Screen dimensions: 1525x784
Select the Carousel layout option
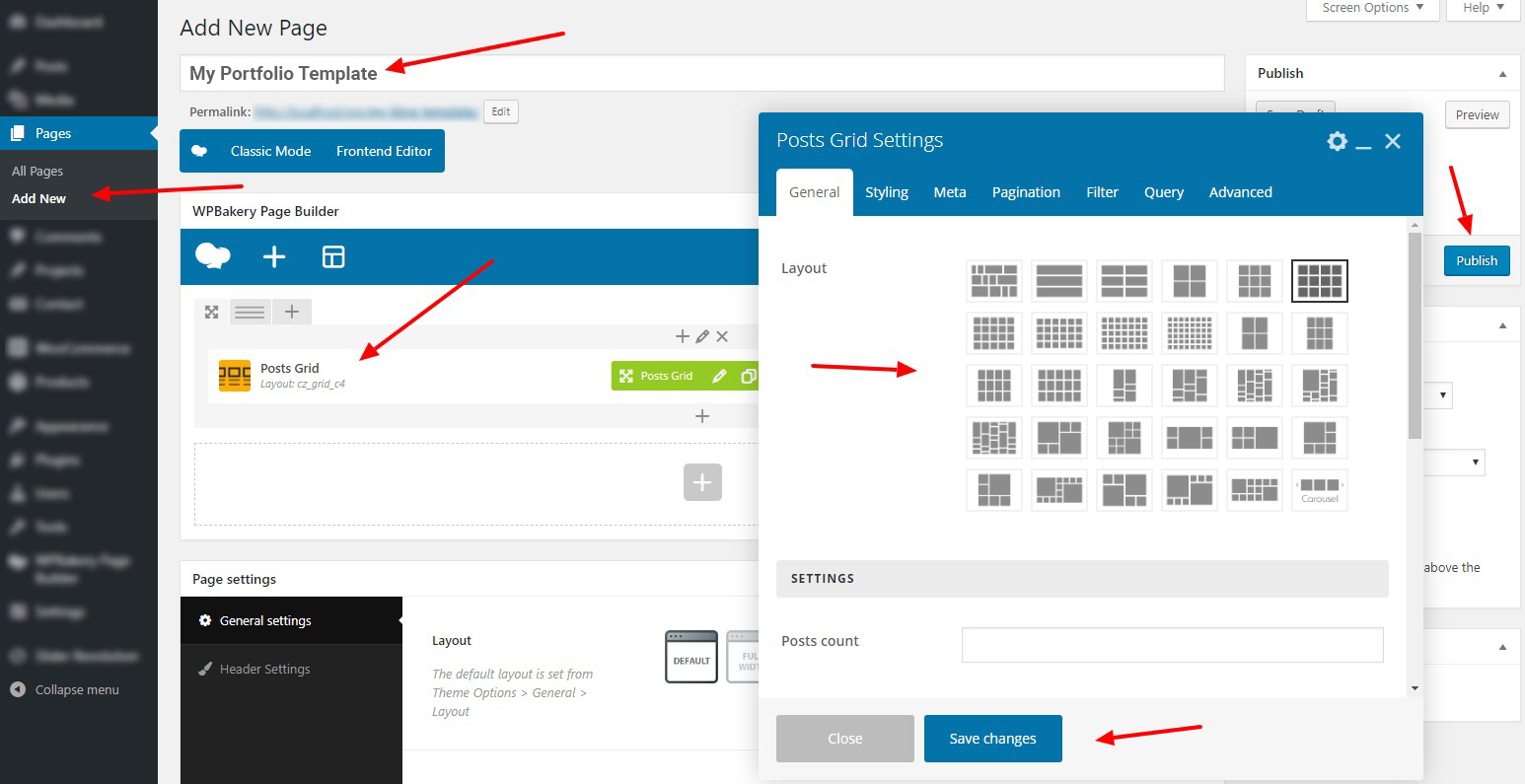[1319, 489]
